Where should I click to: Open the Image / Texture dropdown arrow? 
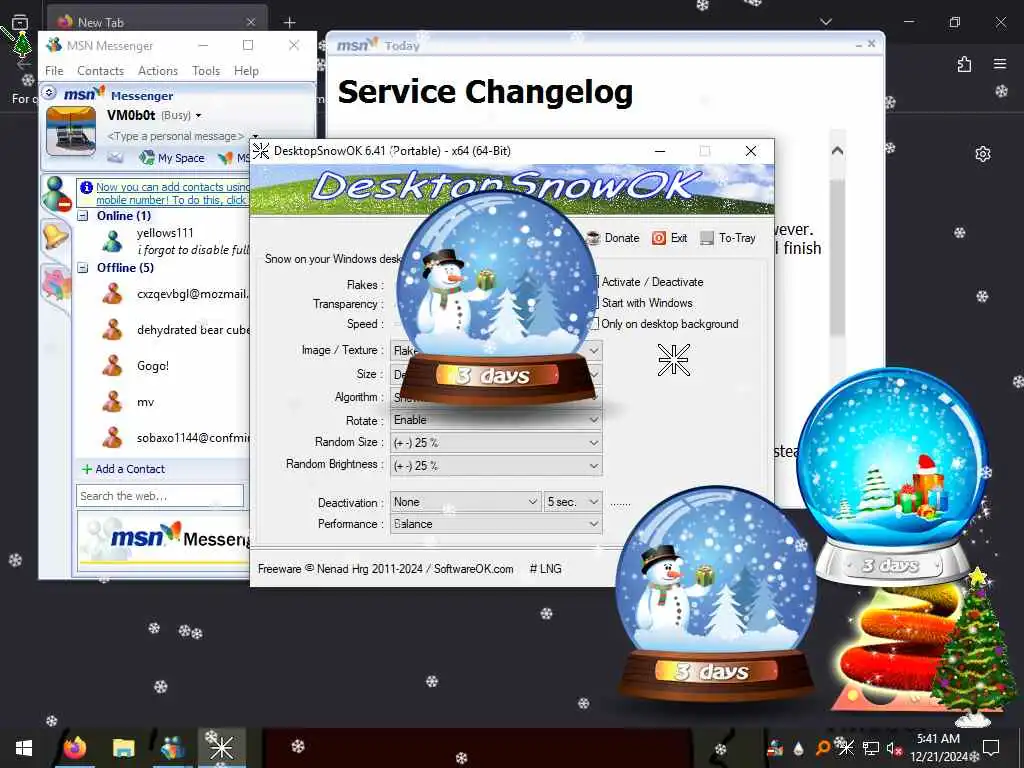pyautogui.click(x=593, y=351)
